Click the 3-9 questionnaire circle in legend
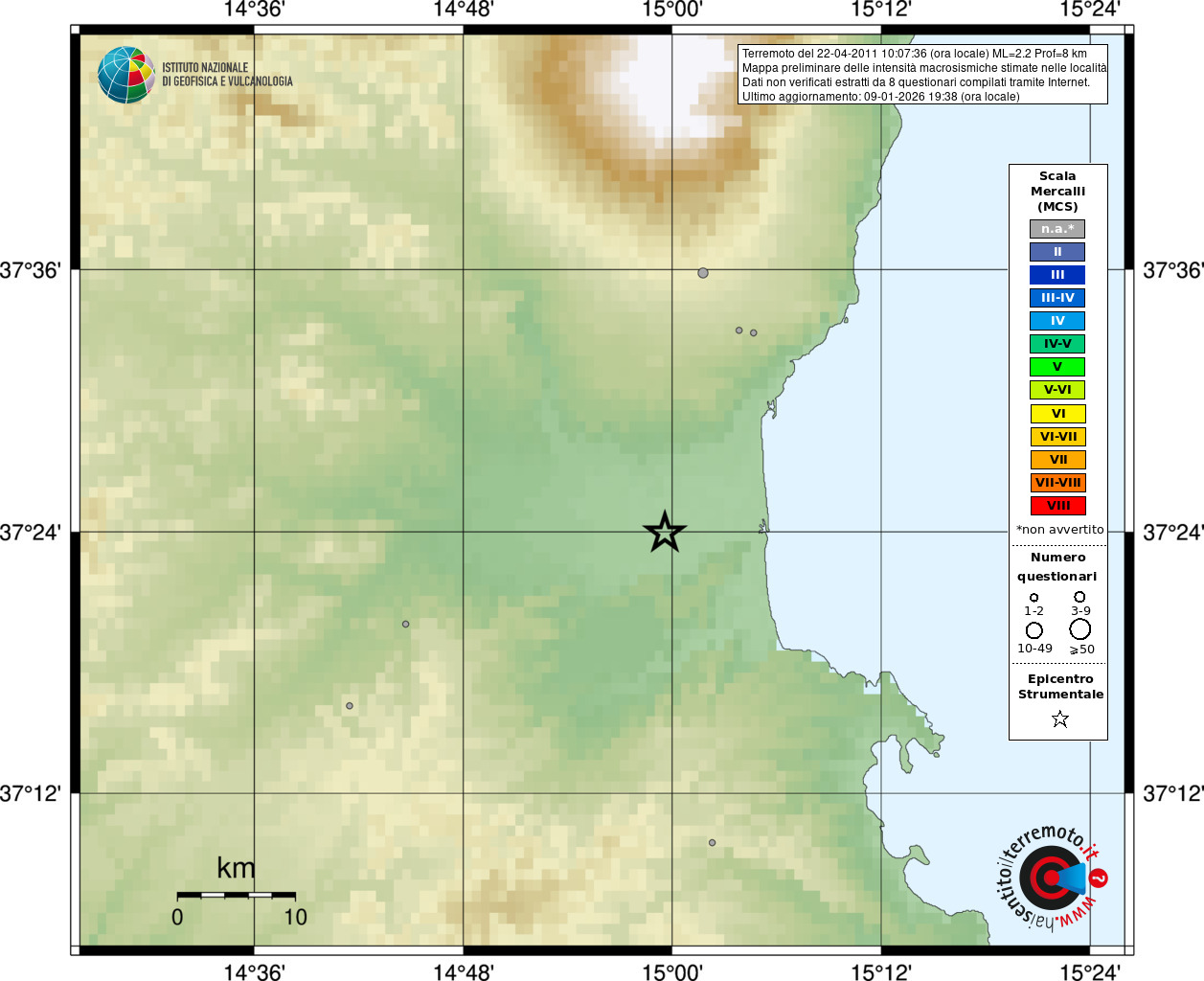The image size is (1204, 981). tap(1079, 597)
